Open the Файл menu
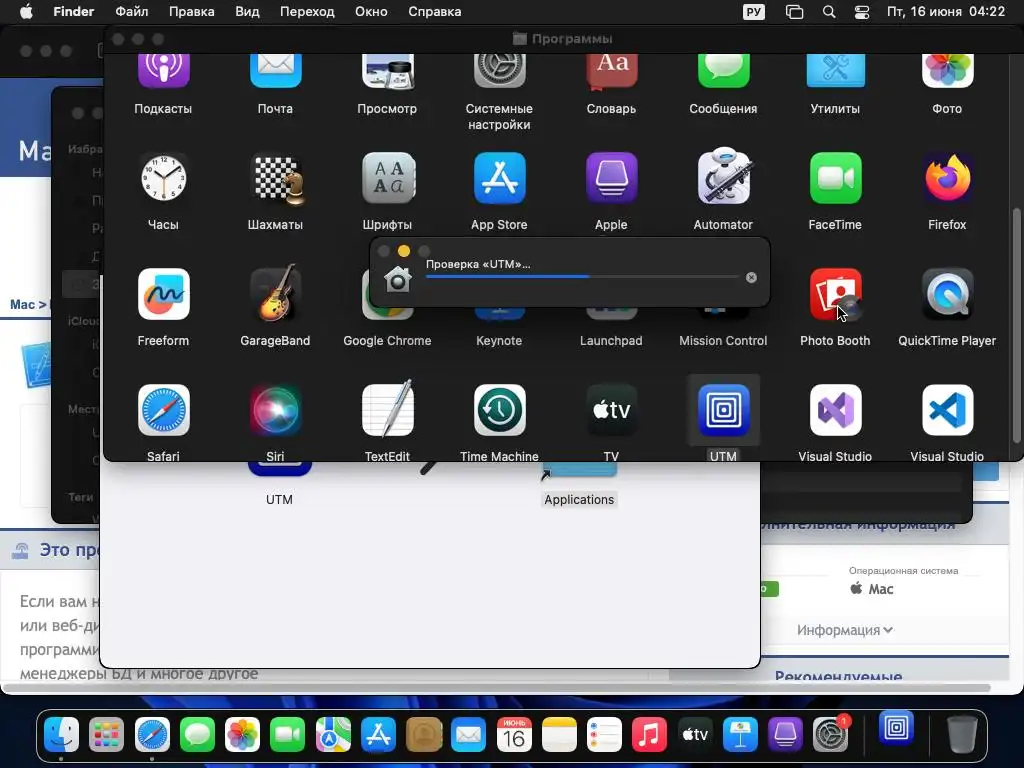The width and height of the screenshot is (1024, 768). 132,12
